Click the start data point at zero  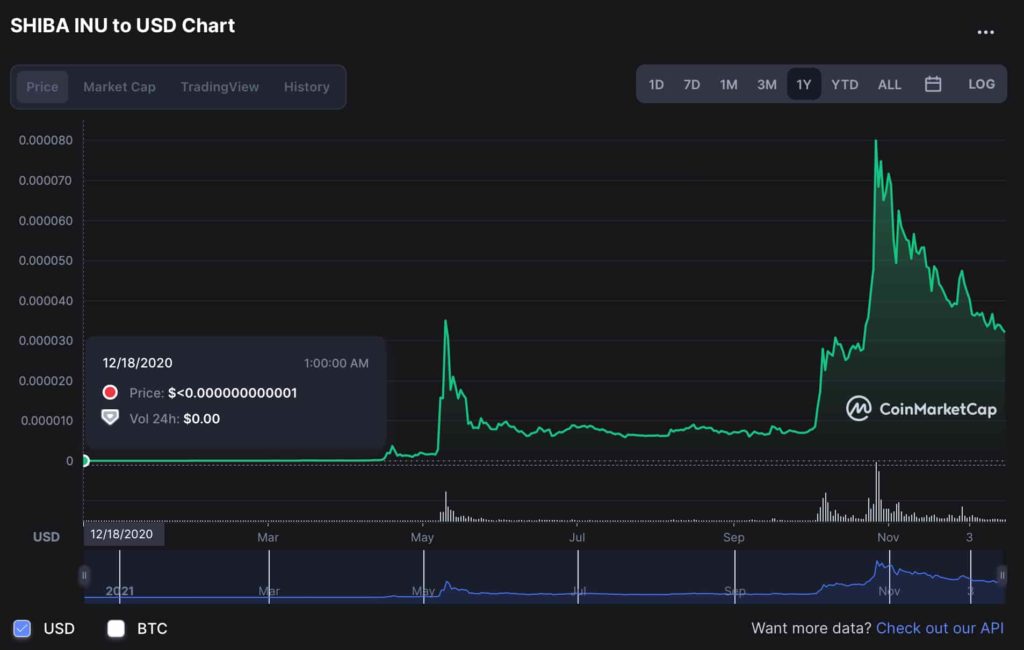click(85, 461)
